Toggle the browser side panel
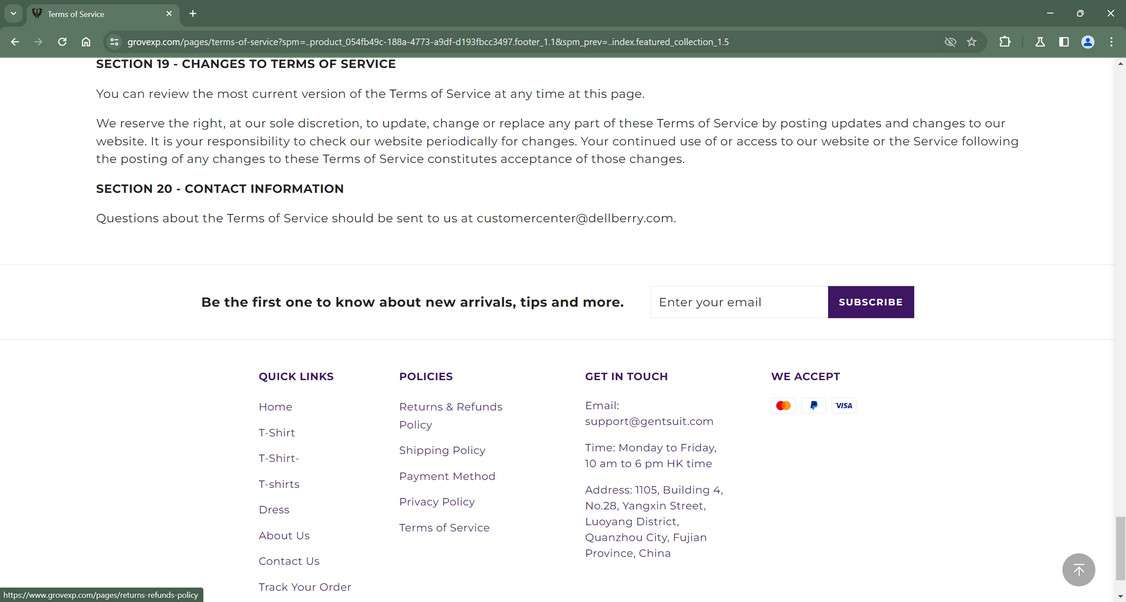This screenshot has height=602, width=1126. [x=1064, y=42]
